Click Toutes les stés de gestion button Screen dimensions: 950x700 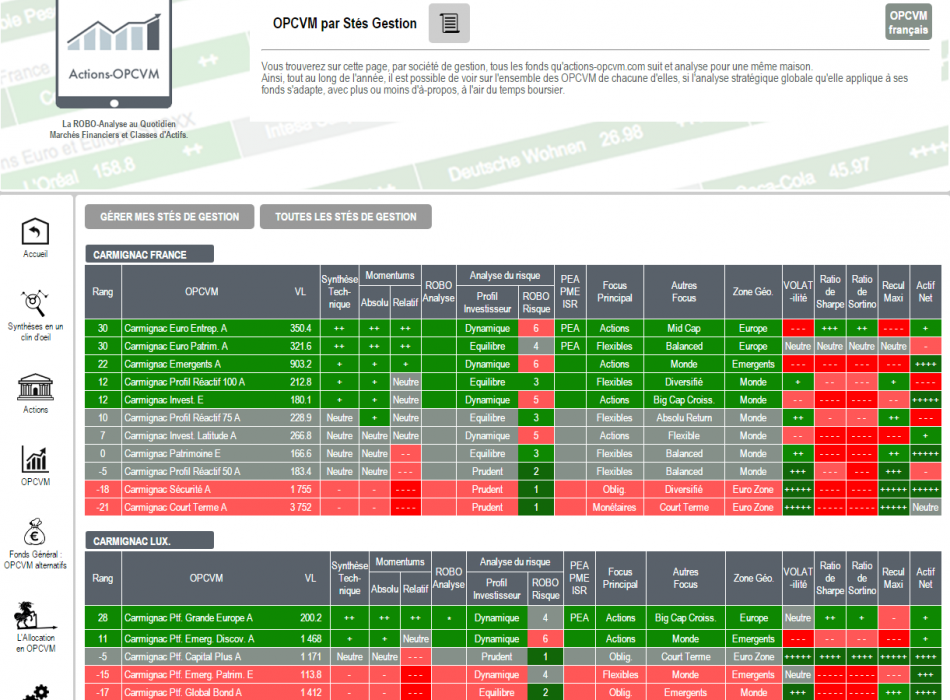point(346,216)
